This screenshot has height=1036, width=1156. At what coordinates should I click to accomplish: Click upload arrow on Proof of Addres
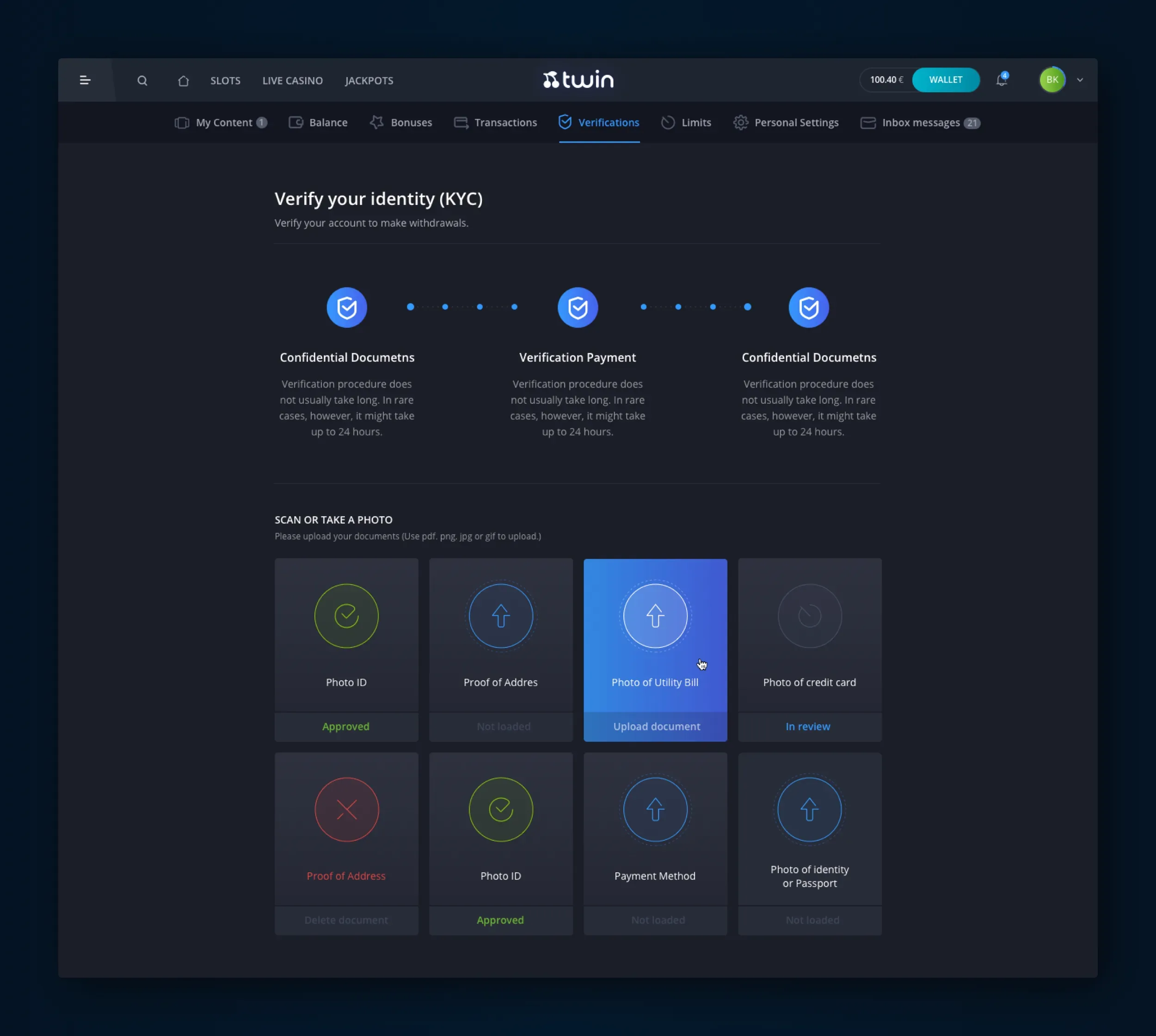click(x=500, y=616)
